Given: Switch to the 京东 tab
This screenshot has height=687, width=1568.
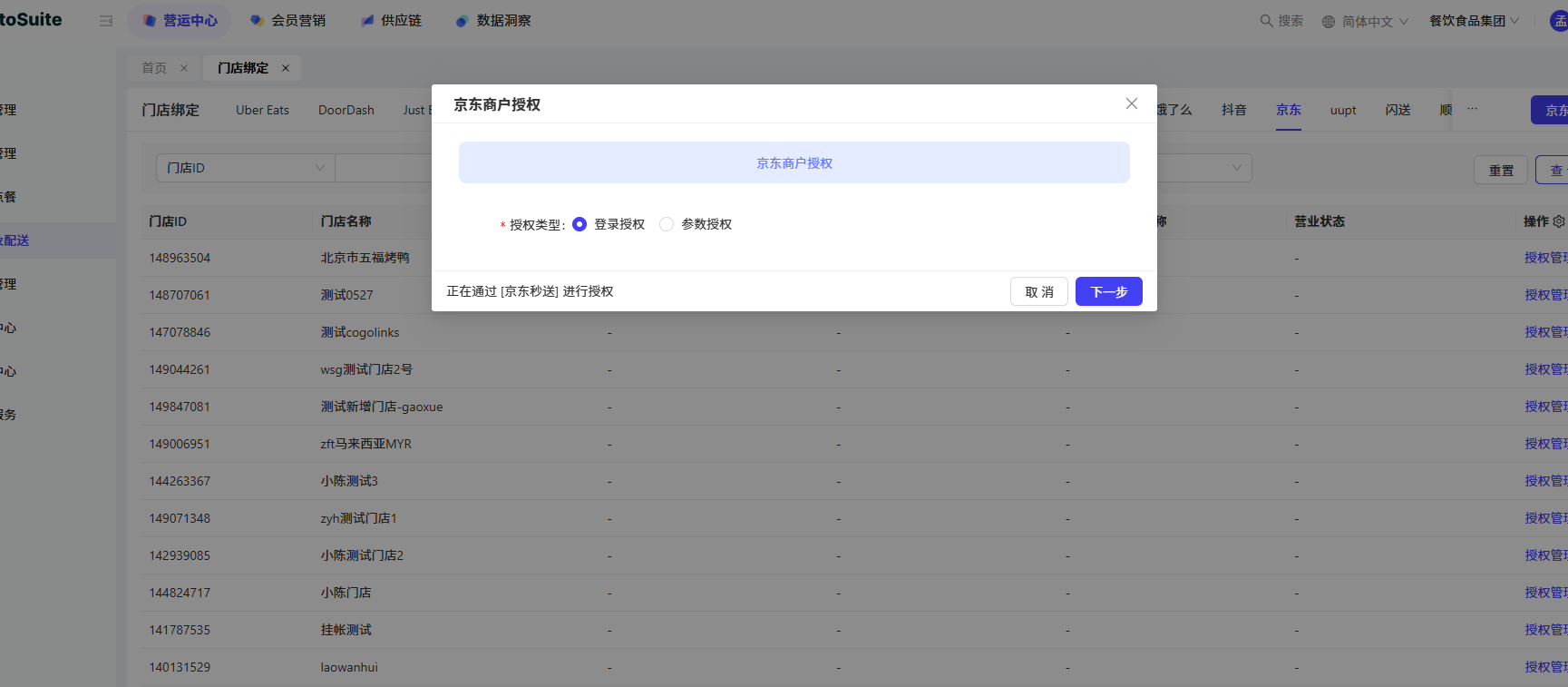Looking at the screenshot, I should pos(1289,110).
